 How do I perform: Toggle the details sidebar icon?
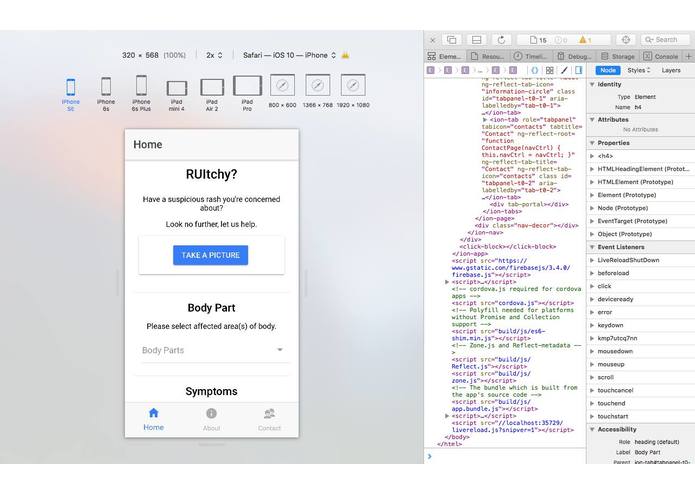click(x=578, y=70)
